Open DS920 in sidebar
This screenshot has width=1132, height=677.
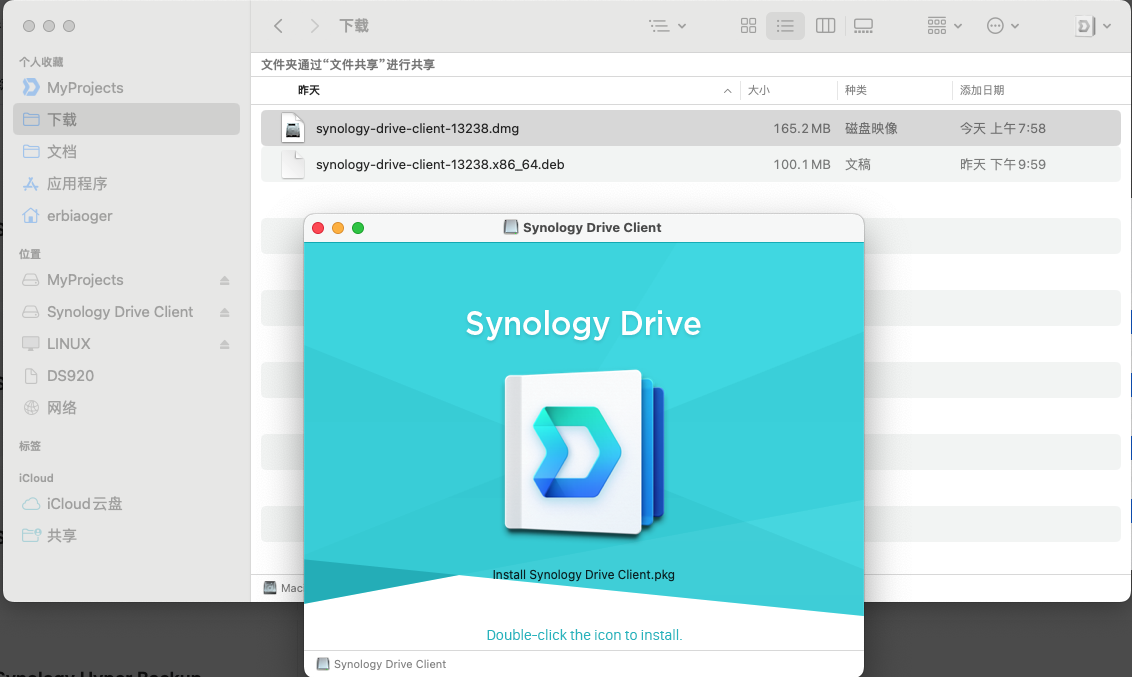coord(126,375)
